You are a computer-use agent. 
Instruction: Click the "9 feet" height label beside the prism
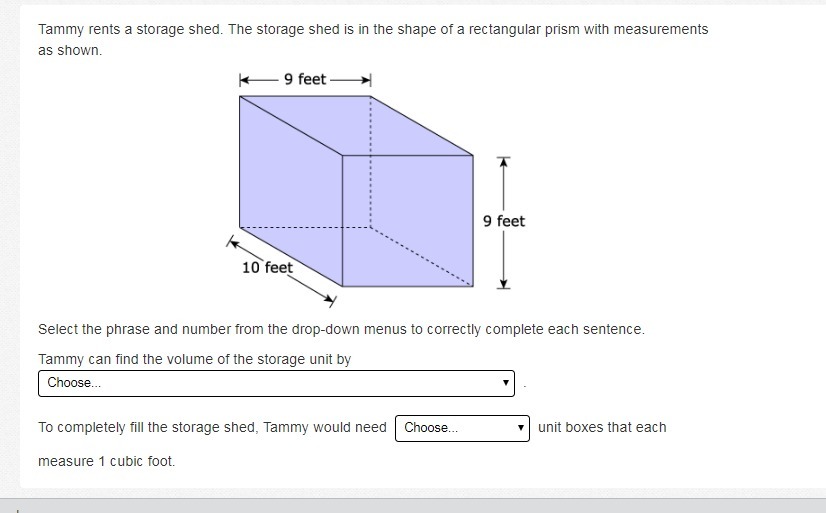[504, 221]
